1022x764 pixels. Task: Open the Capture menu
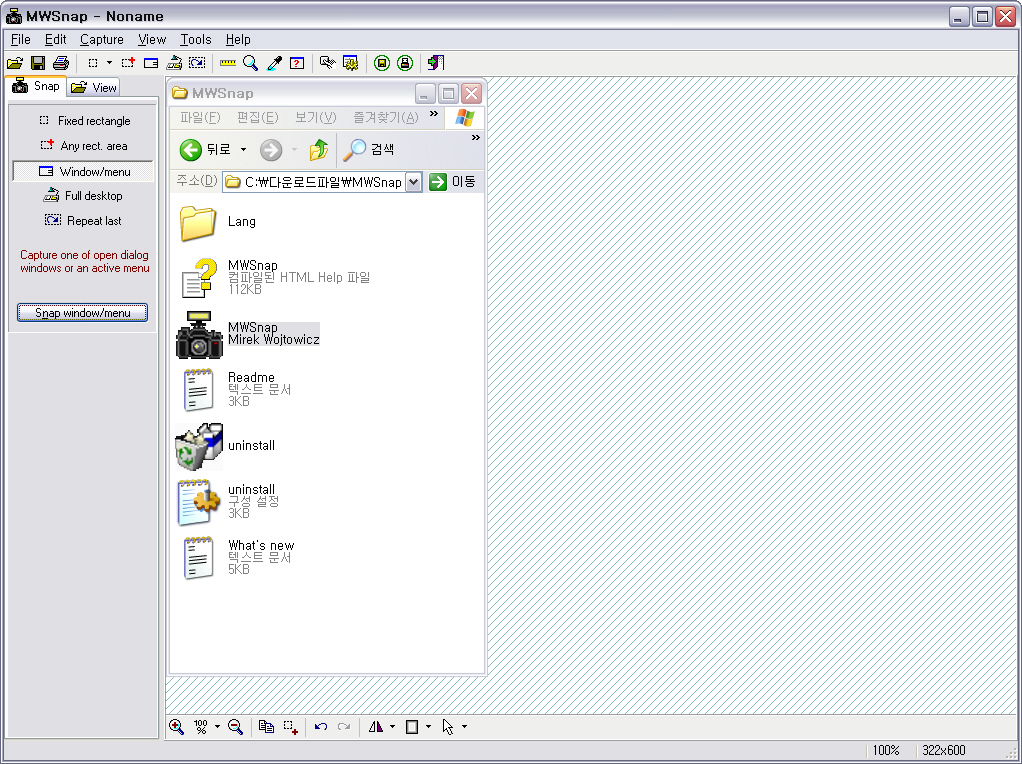(x=102, y=39)
